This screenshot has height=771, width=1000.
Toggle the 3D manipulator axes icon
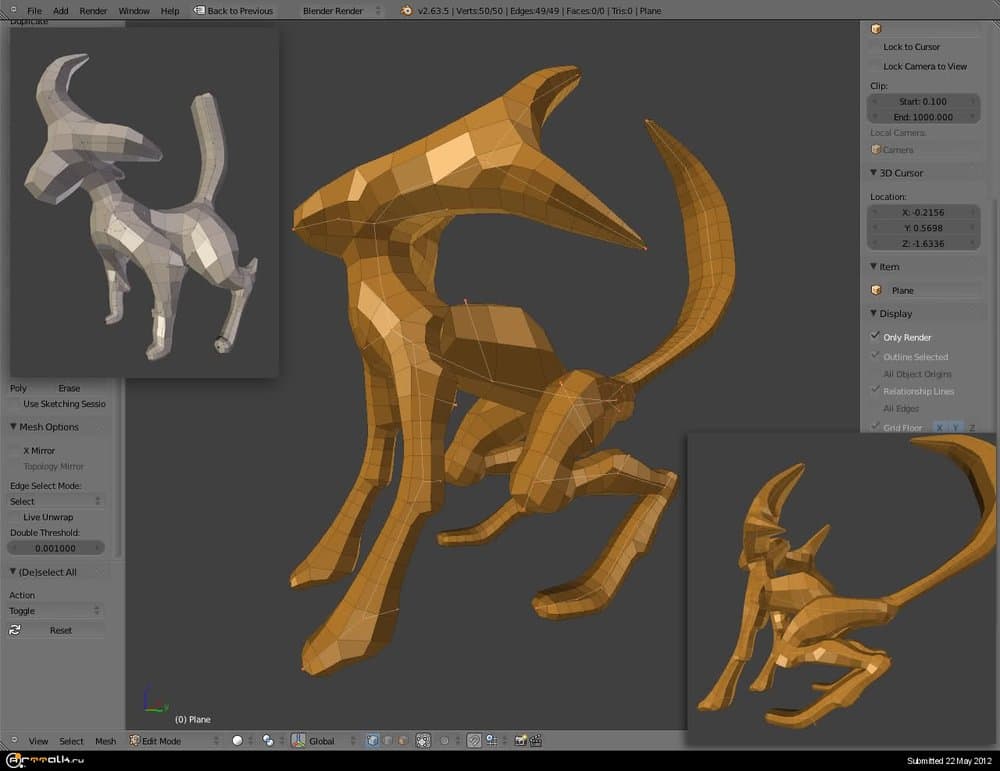tap(298, 741)
